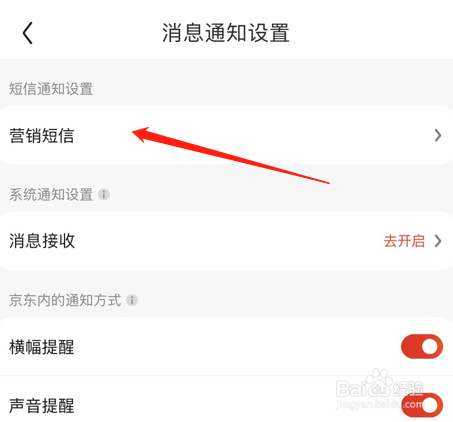Click the Baidu paw print icon

click(378, 382)
